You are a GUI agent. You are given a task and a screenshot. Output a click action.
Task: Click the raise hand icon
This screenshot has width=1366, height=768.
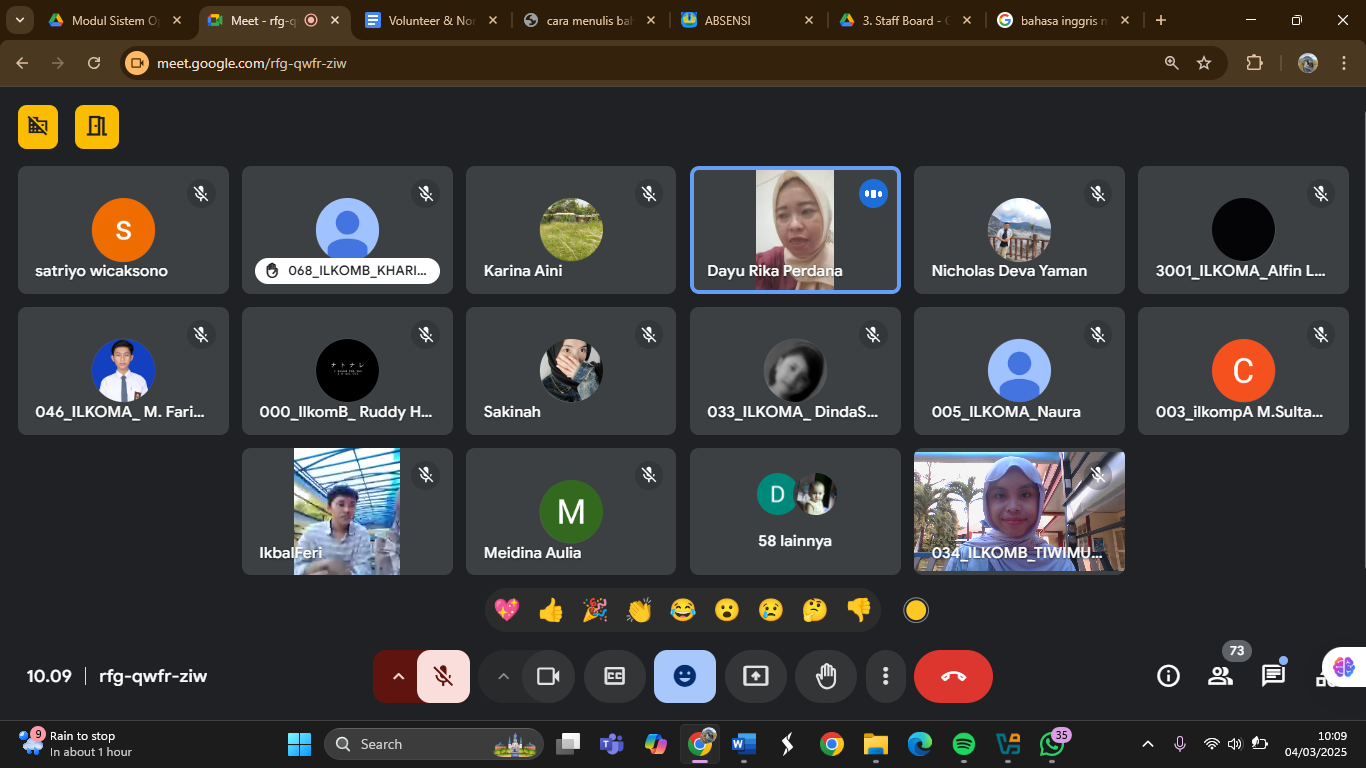[825, 677]
